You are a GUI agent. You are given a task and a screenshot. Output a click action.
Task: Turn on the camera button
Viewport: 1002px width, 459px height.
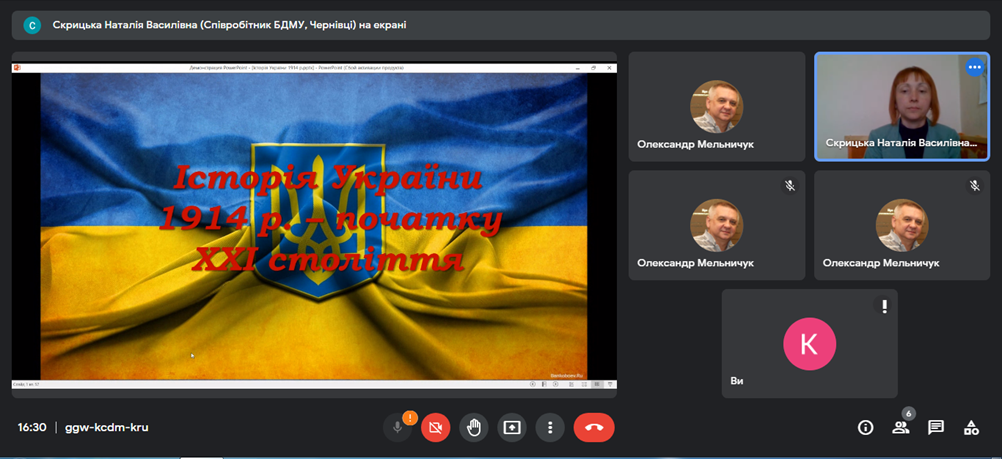(x=436, y=428)
